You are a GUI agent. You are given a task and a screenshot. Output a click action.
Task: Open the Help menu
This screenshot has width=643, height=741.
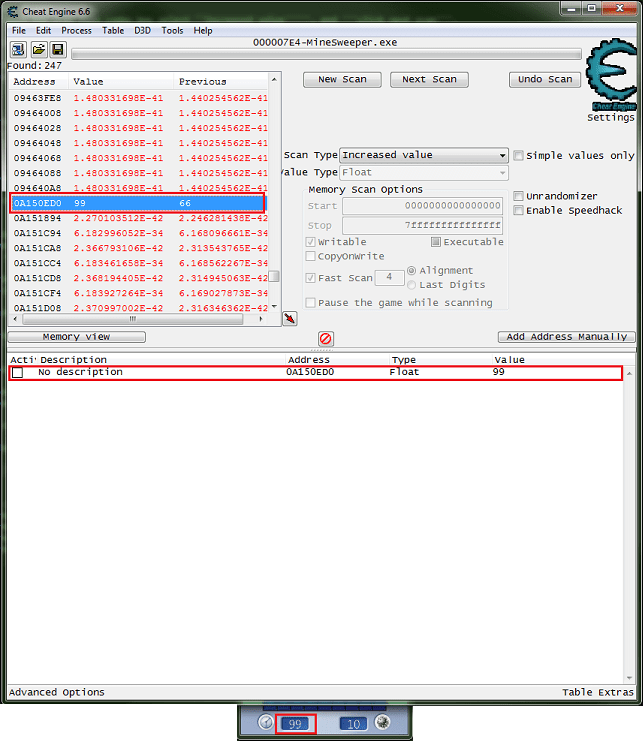[x=203, y=30]
